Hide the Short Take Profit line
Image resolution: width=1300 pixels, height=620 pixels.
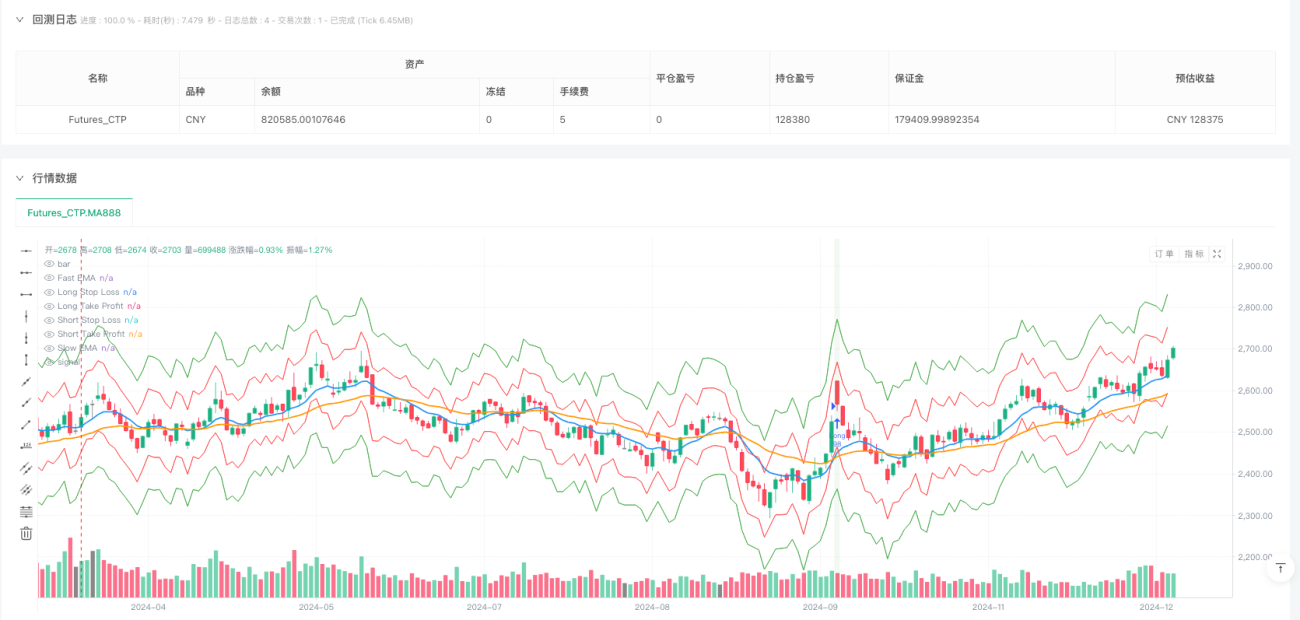pyautogui.click(x=50, y=334)
